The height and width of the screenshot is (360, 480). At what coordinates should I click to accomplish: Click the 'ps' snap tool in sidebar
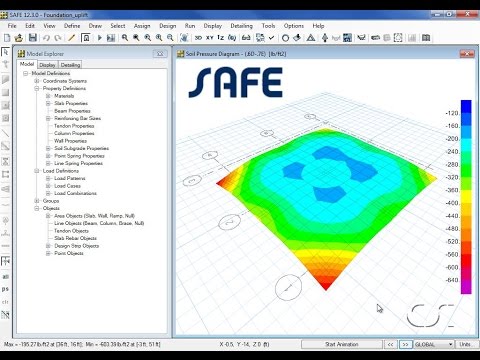(5, 289)
